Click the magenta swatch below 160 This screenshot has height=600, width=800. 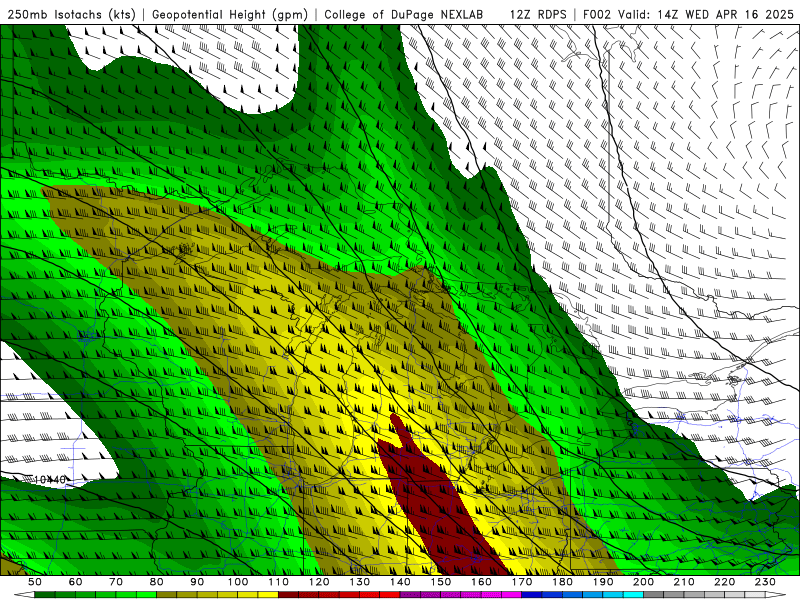491,595
